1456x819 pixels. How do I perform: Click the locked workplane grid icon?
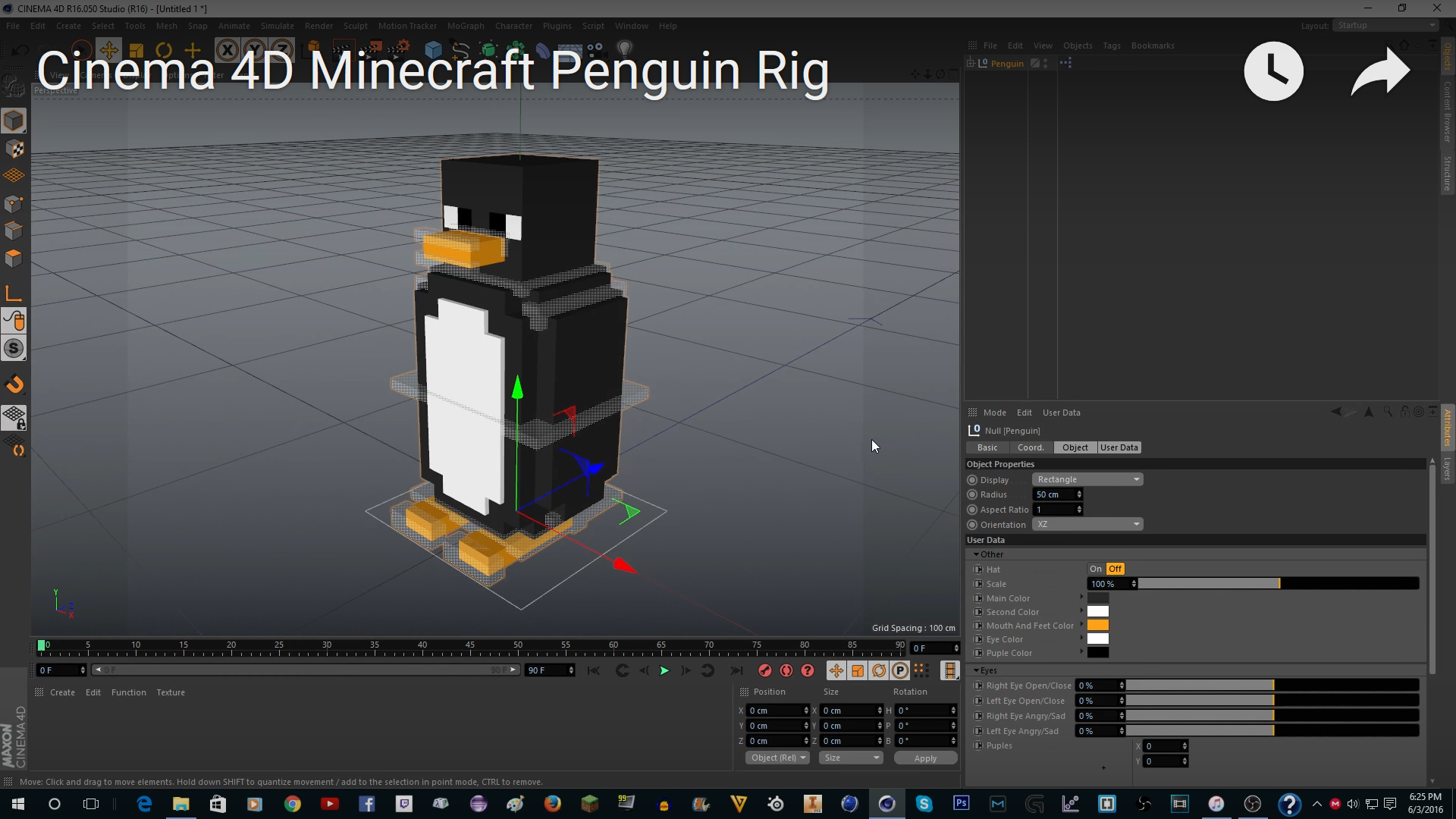[14, 417]
